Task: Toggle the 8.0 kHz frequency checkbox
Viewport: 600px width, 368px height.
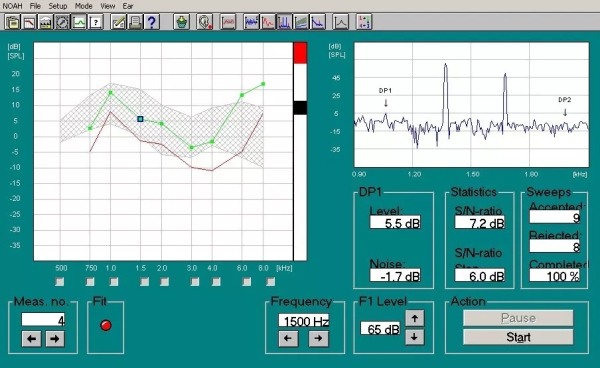Action: tap(271, 282)
